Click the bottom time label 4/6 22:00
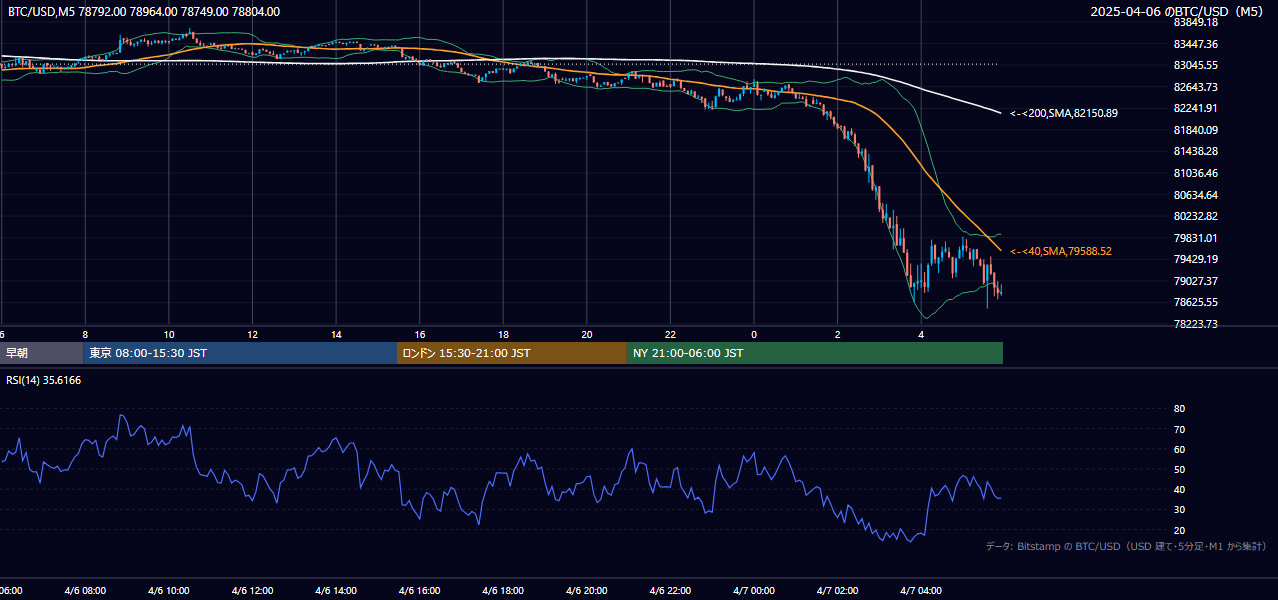The width and height of the screenshot is (1278, 600). point(671,591)
